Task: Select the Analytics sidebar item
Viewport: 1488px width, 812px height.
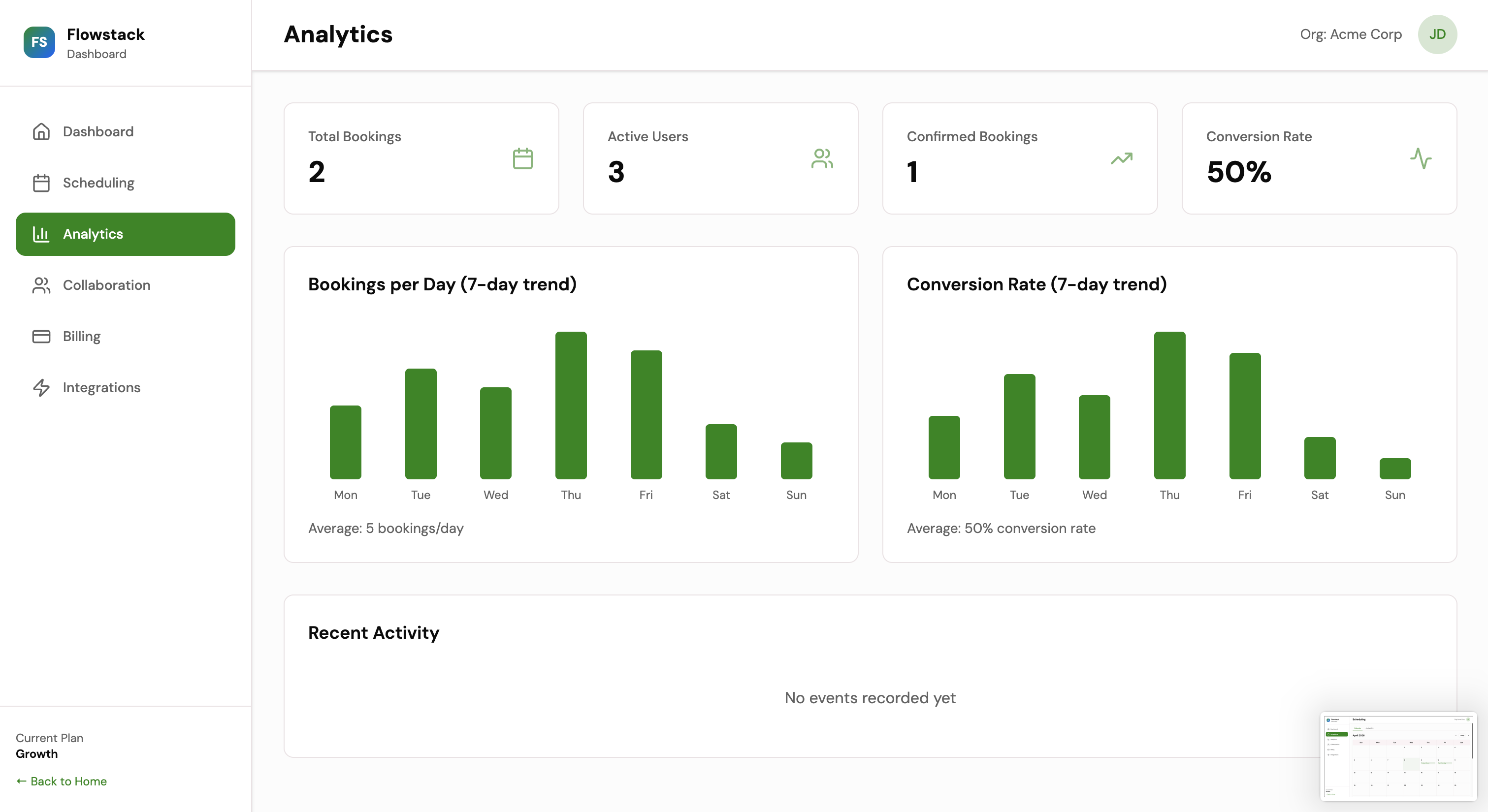Action: click(126, 234)
